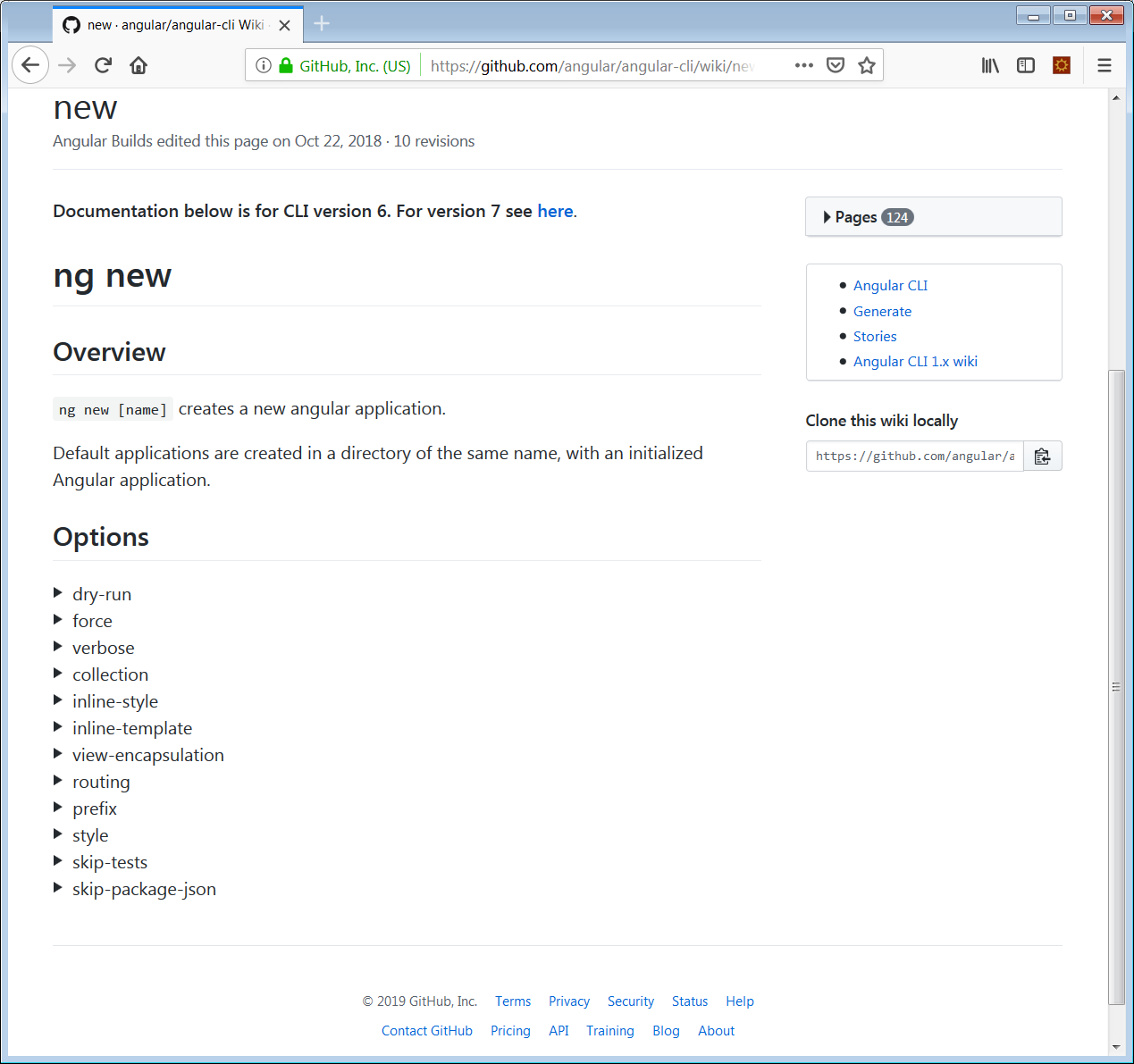Click the padlock security icon

coord(286,64)
